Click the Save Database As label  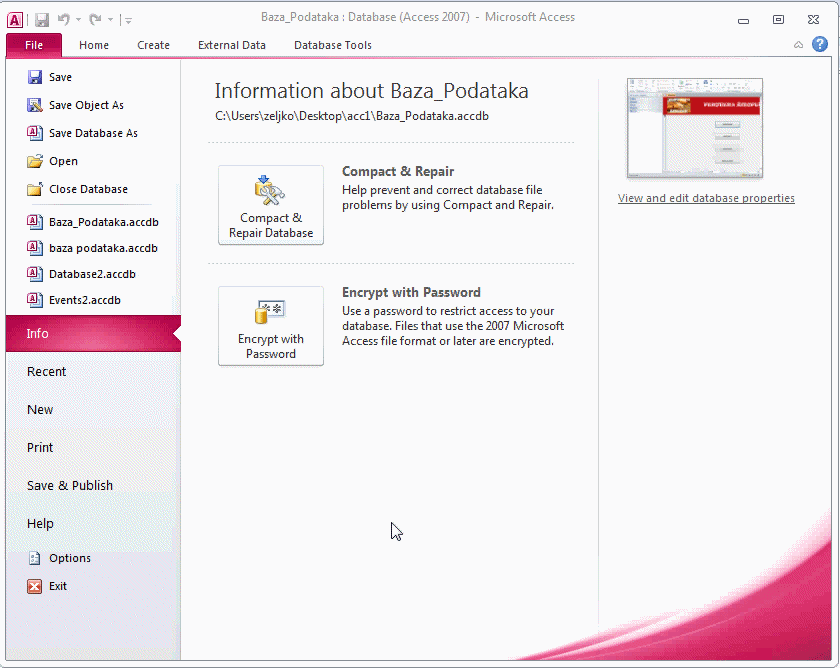pos(93,133)
